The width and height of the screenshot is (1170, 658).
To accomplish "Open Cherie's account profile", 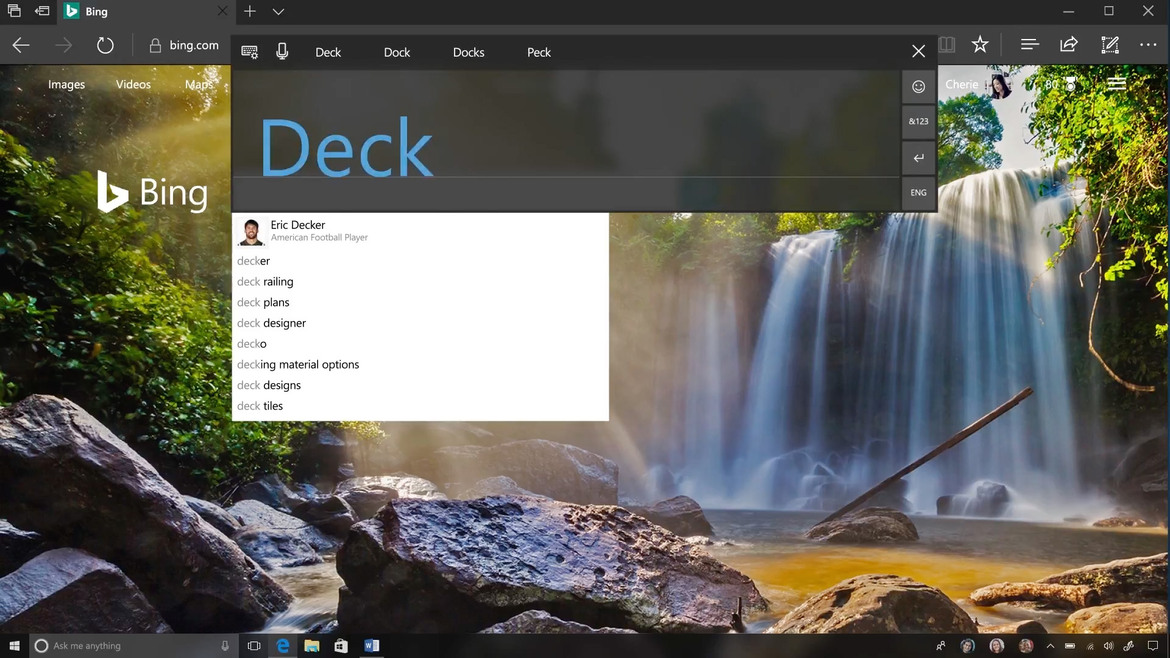I will coord(961,84).
